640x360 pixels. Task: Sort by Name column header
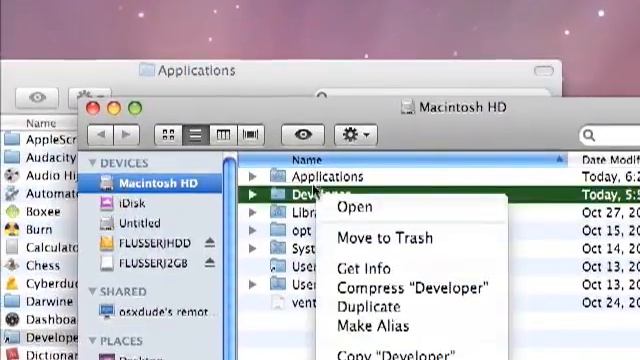[x=402, y=160]
